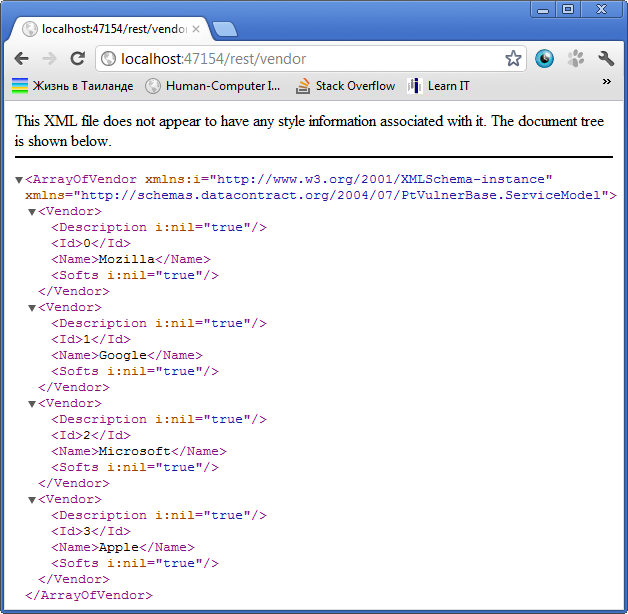Go forward using the forward arrow
The width and height of the screenshot is (628, 614).
tap(49, 59)
